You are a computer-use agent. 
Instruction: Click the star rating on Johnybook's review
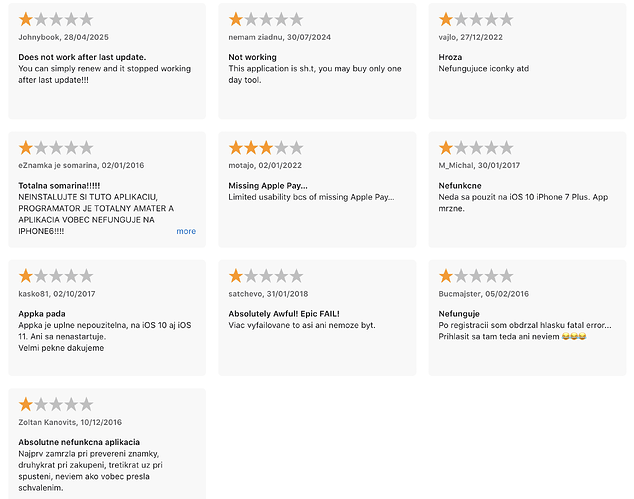[x=56, y=19]
